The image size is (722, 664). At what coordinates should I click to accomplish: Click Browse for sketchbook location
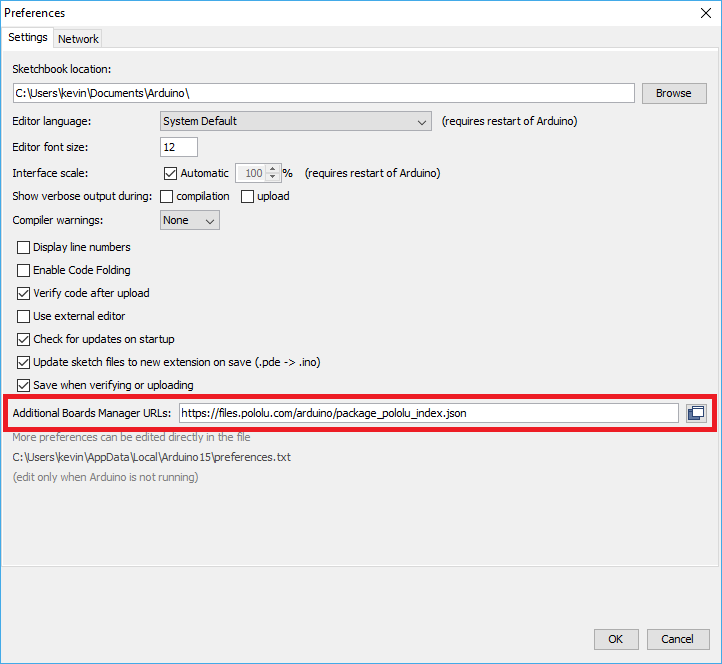tap(673, 93)
